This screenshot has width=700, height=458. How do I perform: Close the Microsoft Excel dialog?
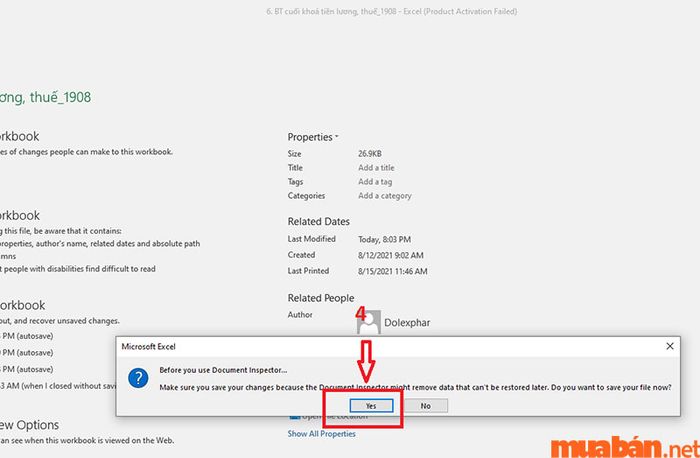(670, 346)
